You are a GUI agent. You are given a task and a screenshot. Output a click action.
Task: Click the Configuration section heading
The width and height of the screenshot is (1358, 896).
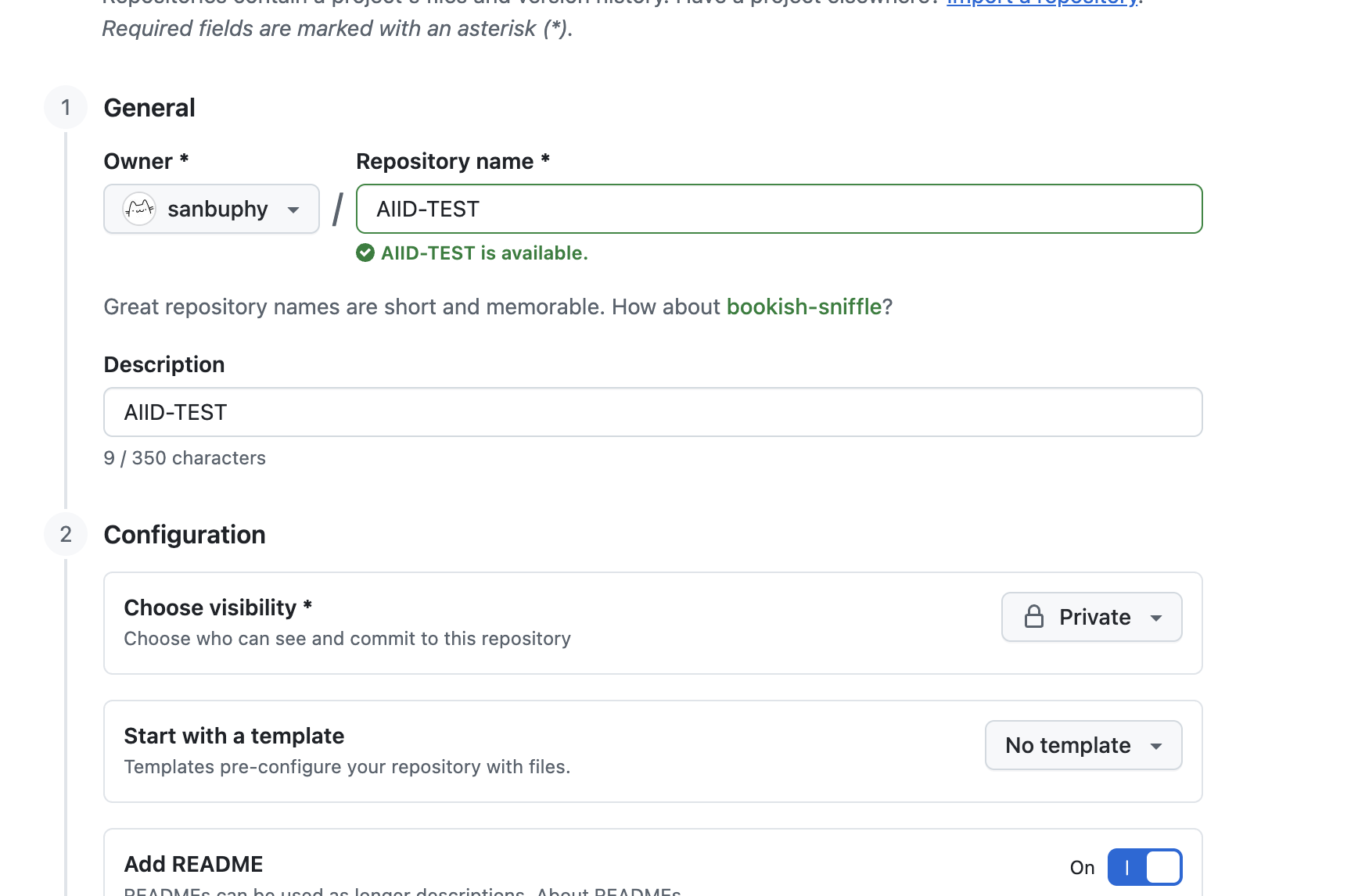tap(185, 535)
